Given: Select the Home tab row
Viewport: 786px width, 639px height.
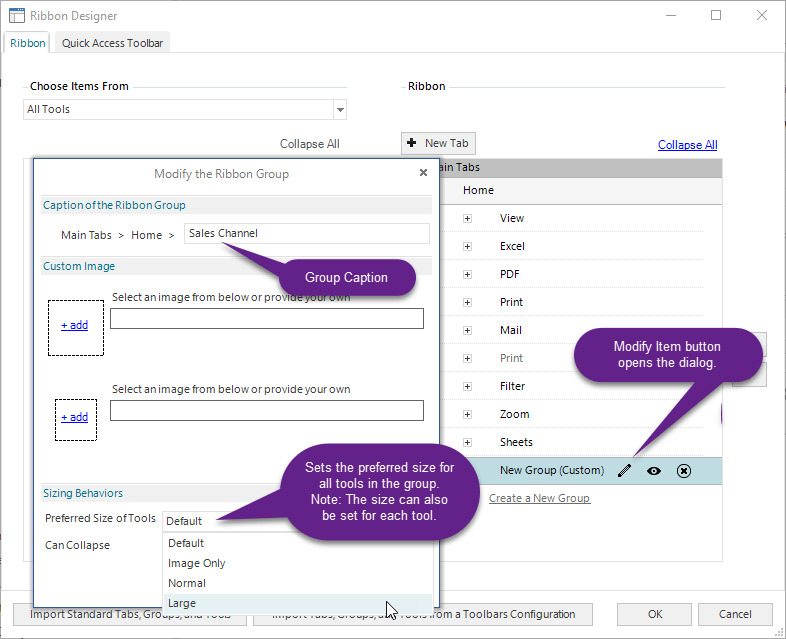Looking at the screenshot, I should pos(580,190).
